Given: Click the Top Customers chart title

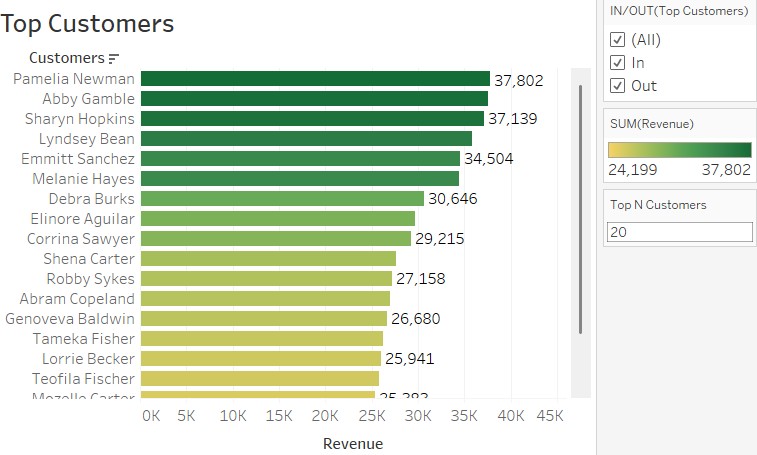Looking at the screenshot, I should click(x=87, y=24).
